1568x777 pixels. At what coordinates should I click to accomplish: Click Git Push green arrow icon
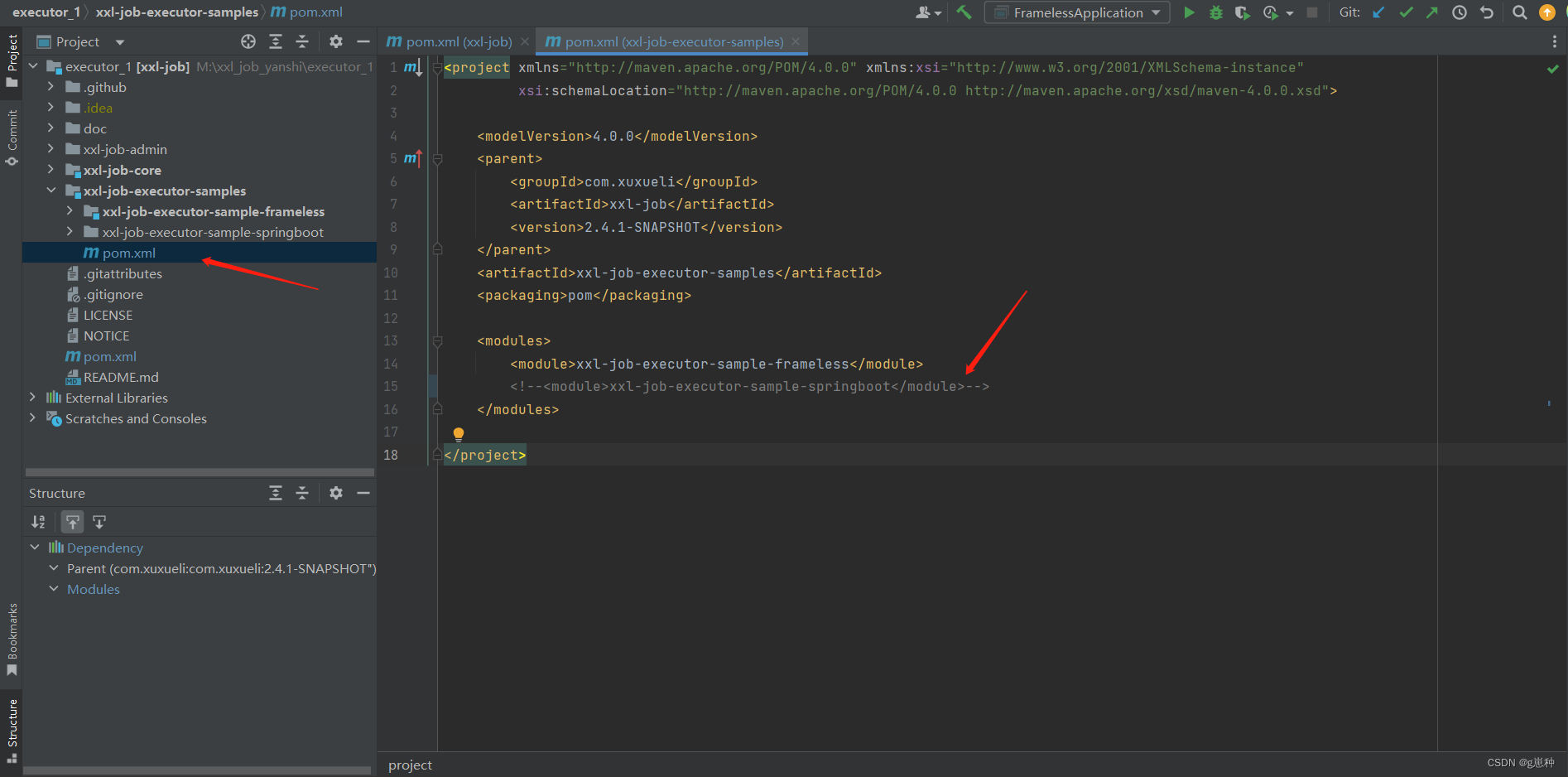[x=1432, y=12]
